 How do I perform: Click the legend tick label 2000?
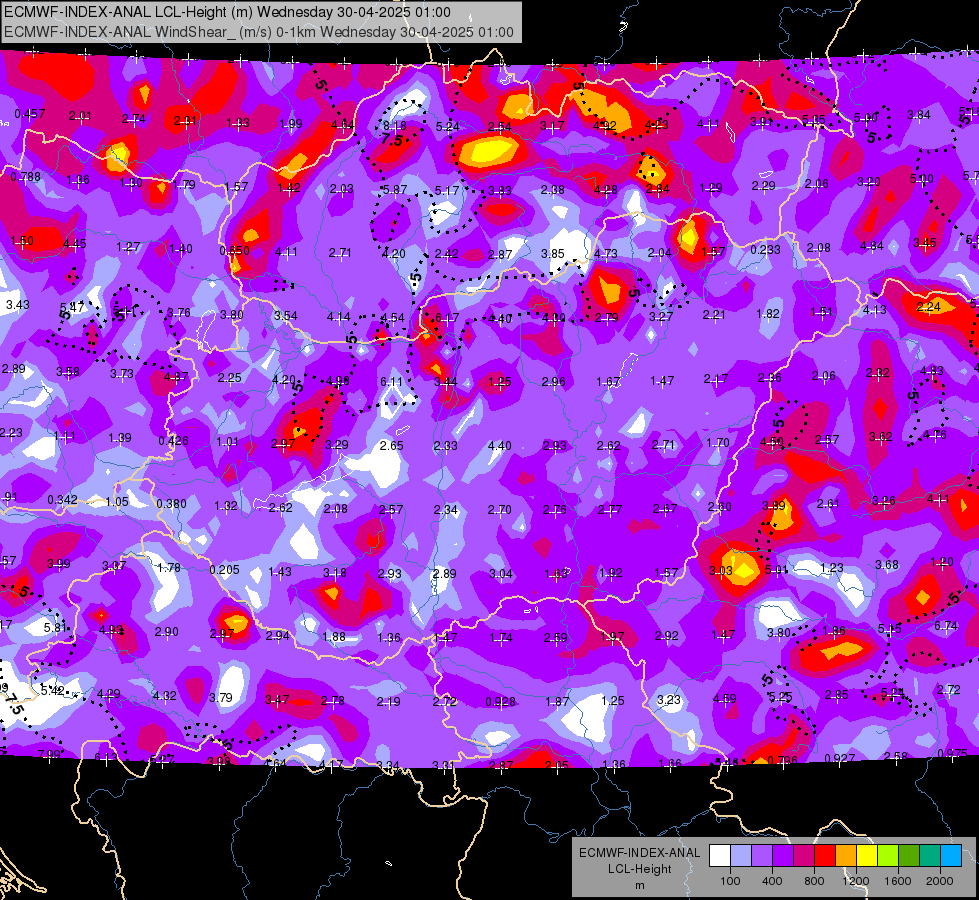coord(940,881)
